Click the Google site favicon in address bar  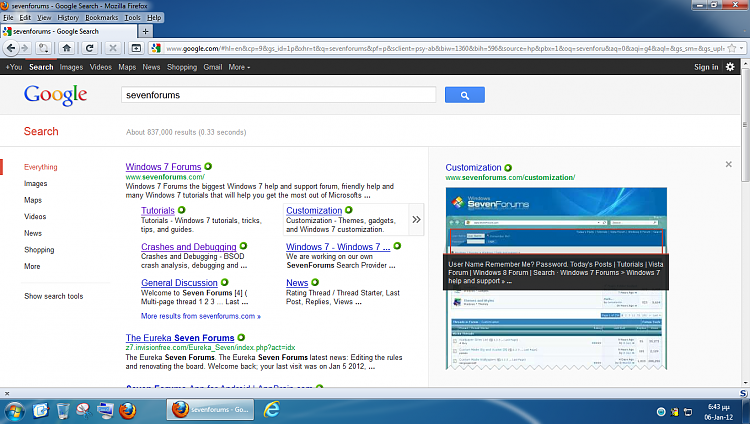[x=156, y=48]
